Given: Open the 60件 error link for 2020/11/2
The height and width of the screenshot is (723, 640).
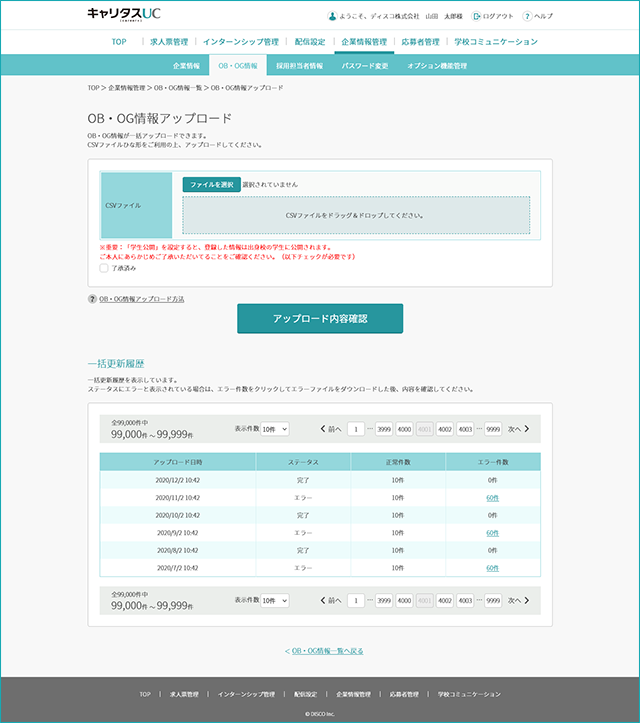Looking at the screenshot, I should point(493,497).
